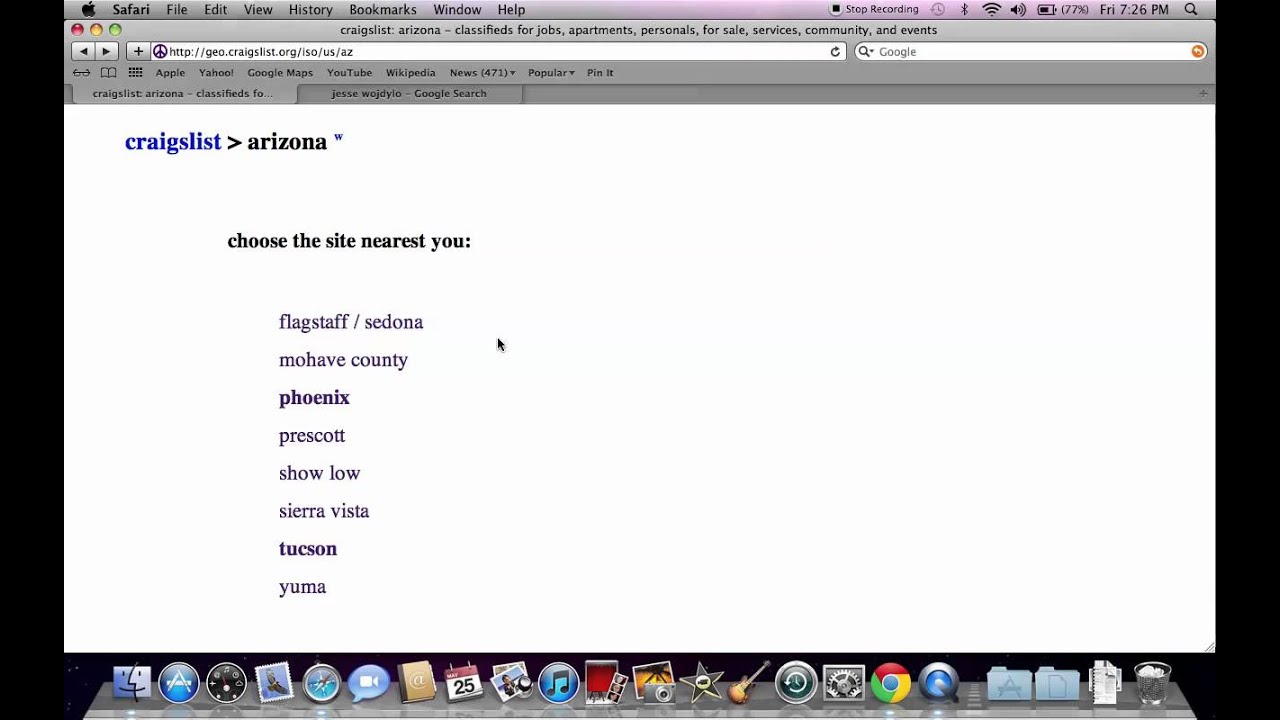Open Mail stamp icon in dock
This screenshot has height=720, width=1280.
point(274,683)
